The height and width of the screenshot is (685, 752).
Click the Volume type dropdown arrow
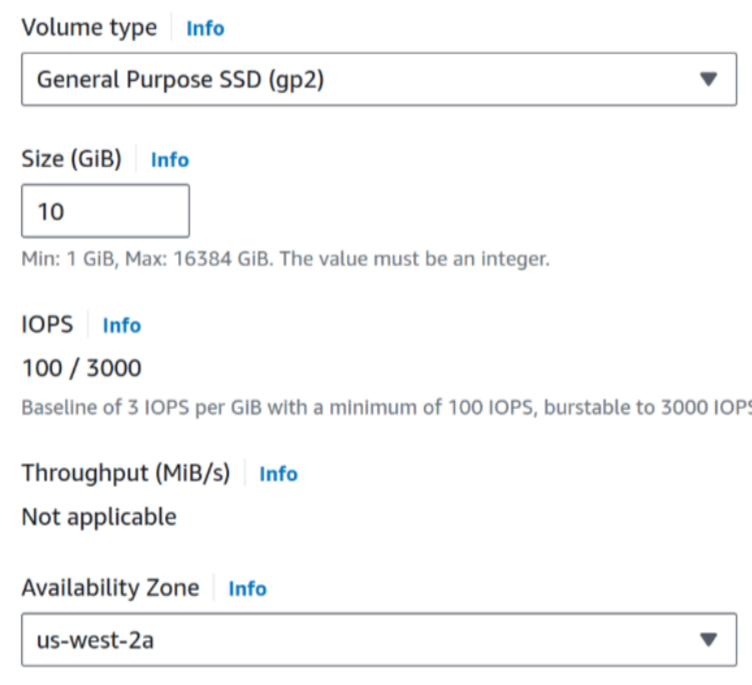(709, 80)
